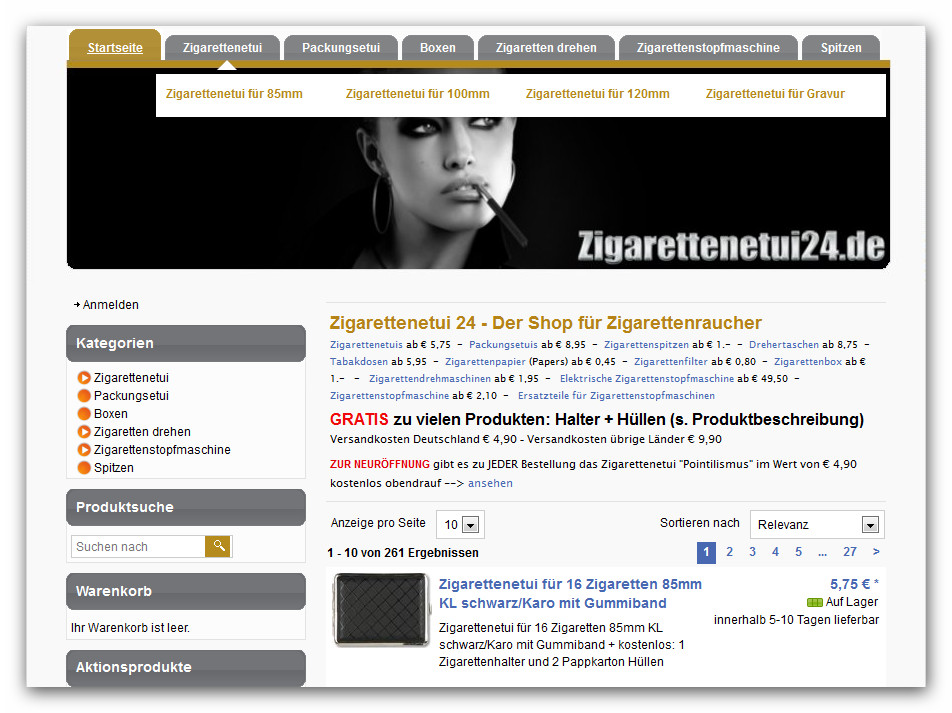Click the 5,75 € product price
The height and width of the screenshot is (713, 952).
[854, 584]
